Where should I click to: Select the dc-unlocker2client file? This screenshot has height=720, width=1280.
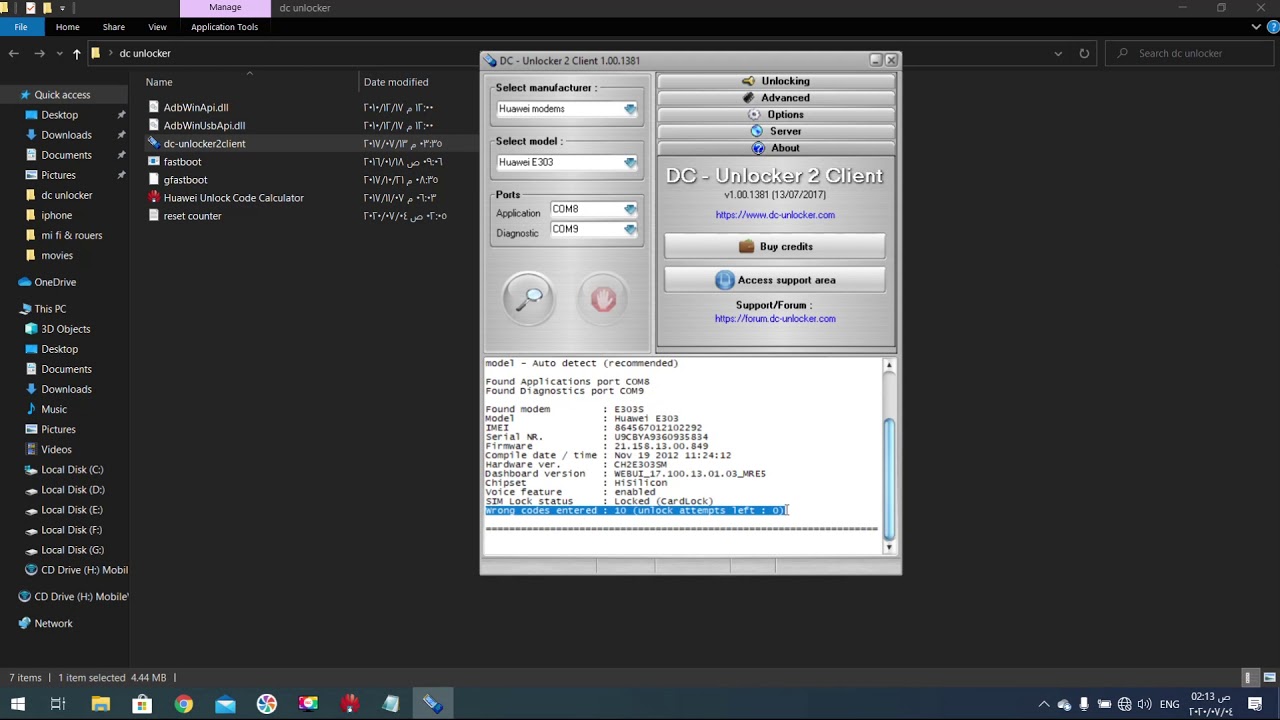(204, 143)
